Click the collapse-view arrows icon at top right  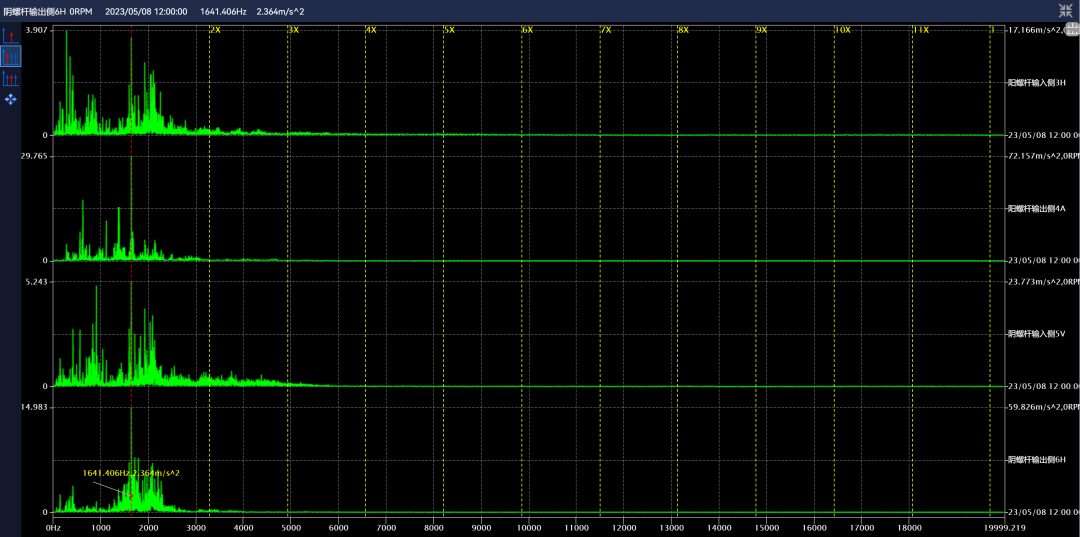click(x=1066, y=10)
